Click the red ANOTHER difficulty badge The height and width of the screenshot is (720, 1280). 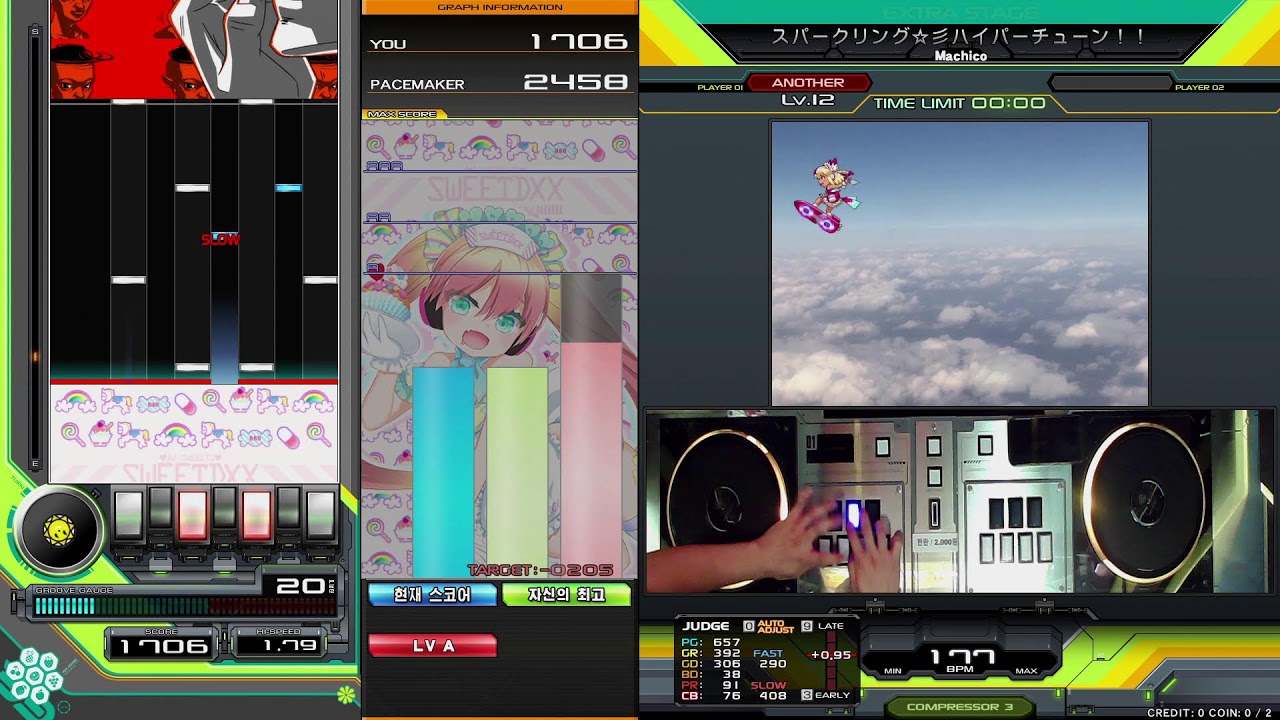click(808, 83)
